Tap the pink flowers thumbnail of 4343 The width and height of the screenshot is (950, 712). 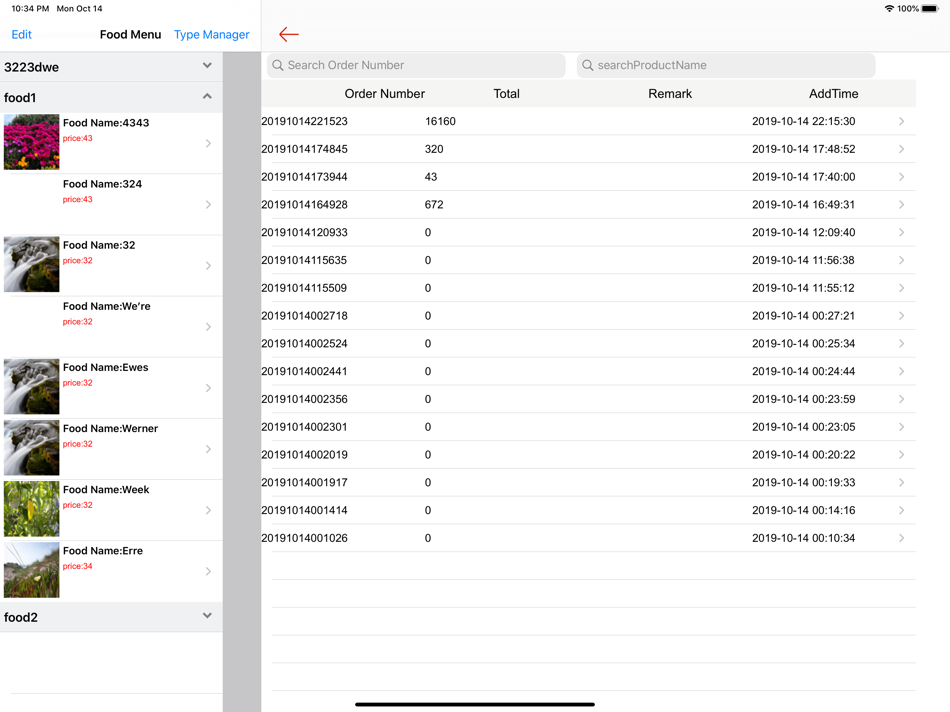click(32, 142)
